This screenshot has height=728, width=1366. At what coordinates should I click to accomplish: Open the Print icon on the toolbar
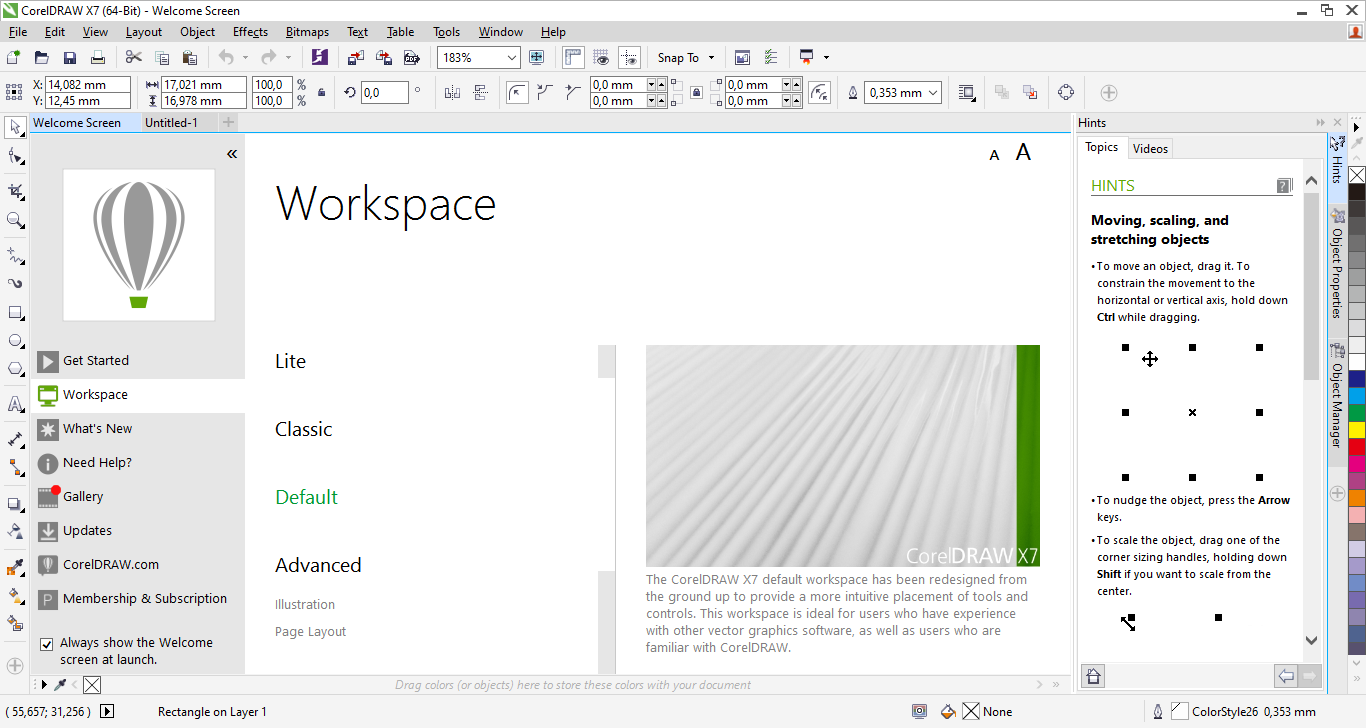[97, 57]
